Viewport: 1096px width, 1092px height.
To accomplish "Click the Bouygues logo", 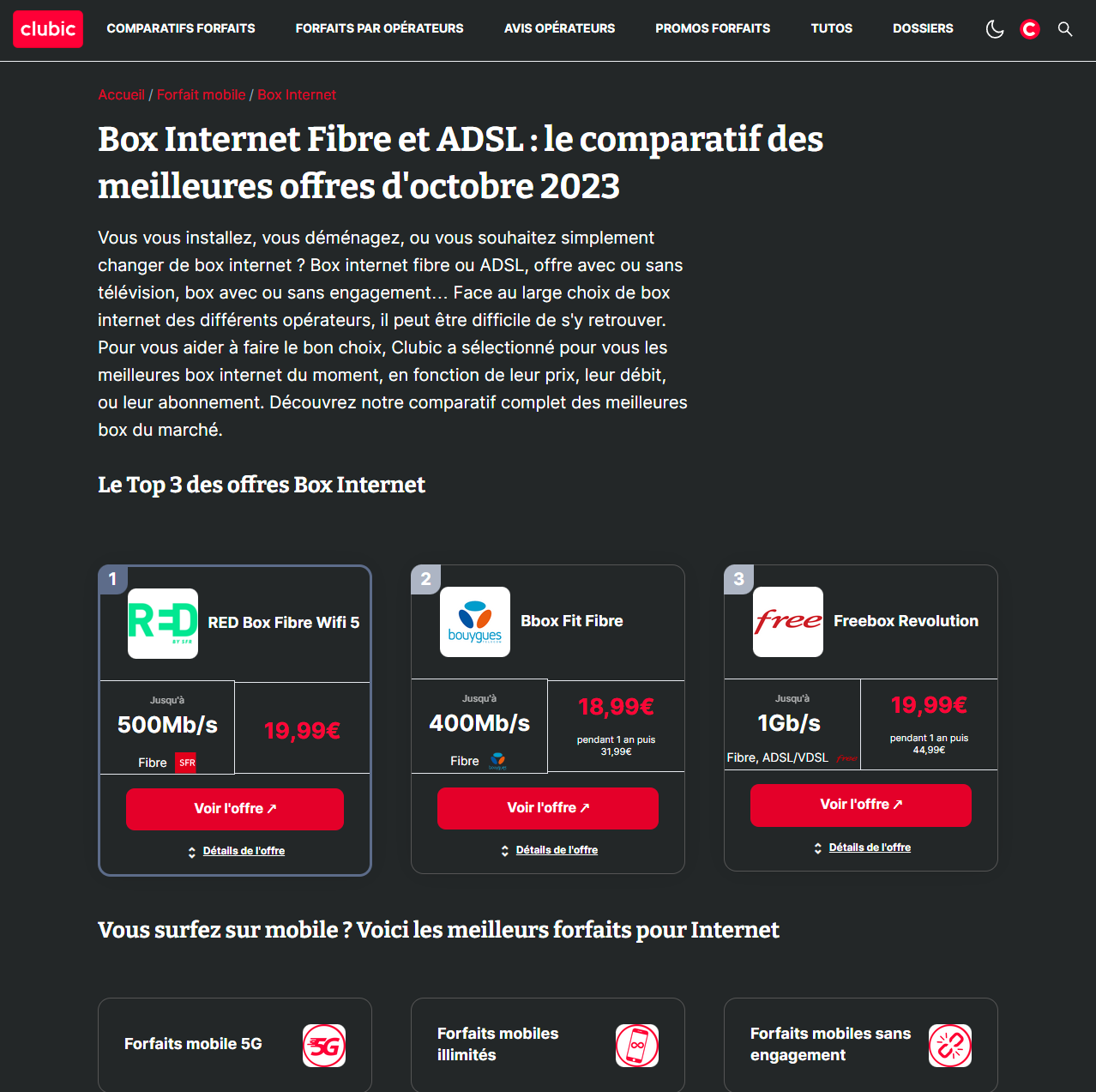I will click(x=475, y=622).
